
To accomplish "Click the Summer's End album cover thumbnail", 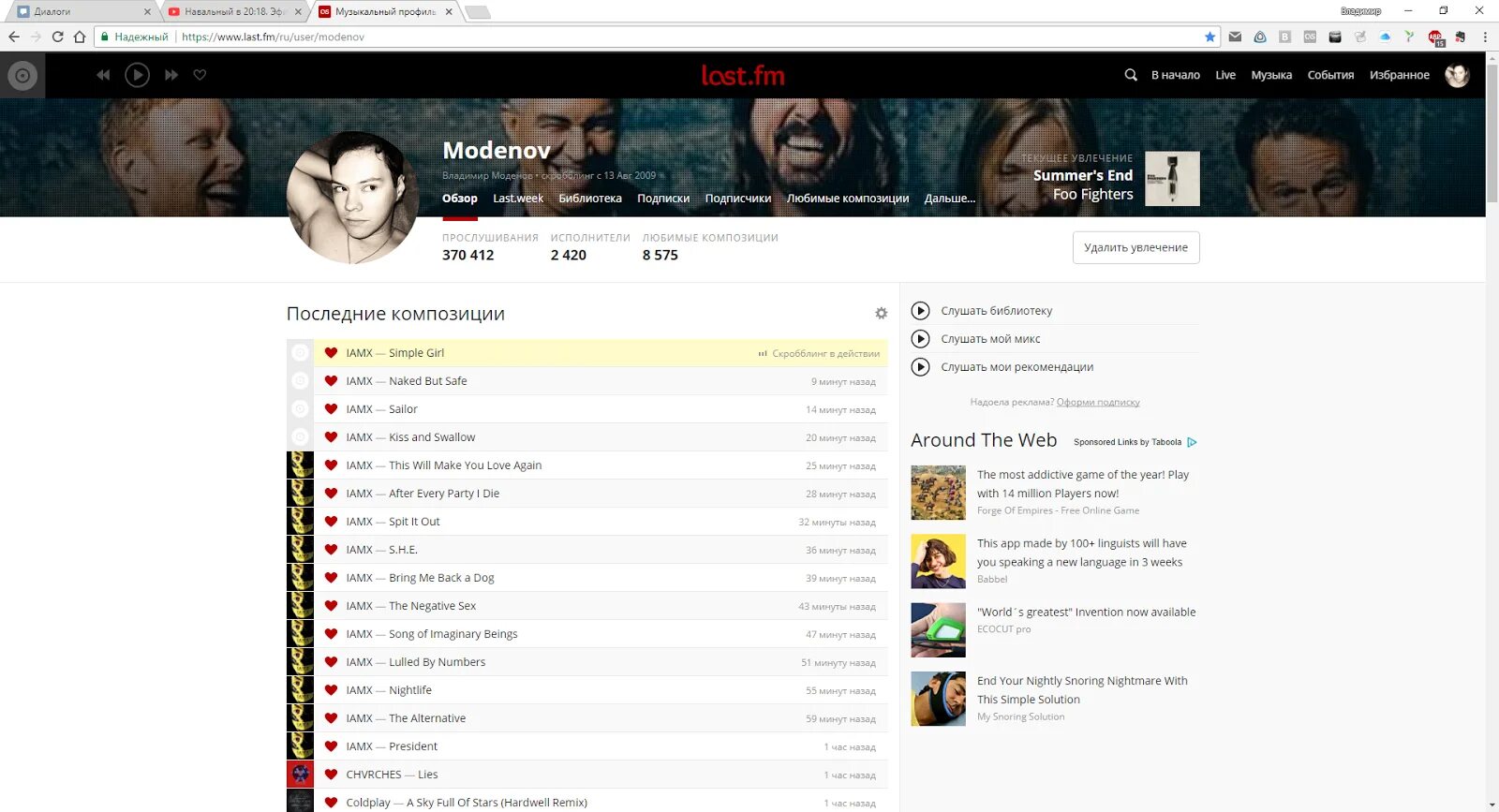I will pyautogui.click(x=1172, y=179).
